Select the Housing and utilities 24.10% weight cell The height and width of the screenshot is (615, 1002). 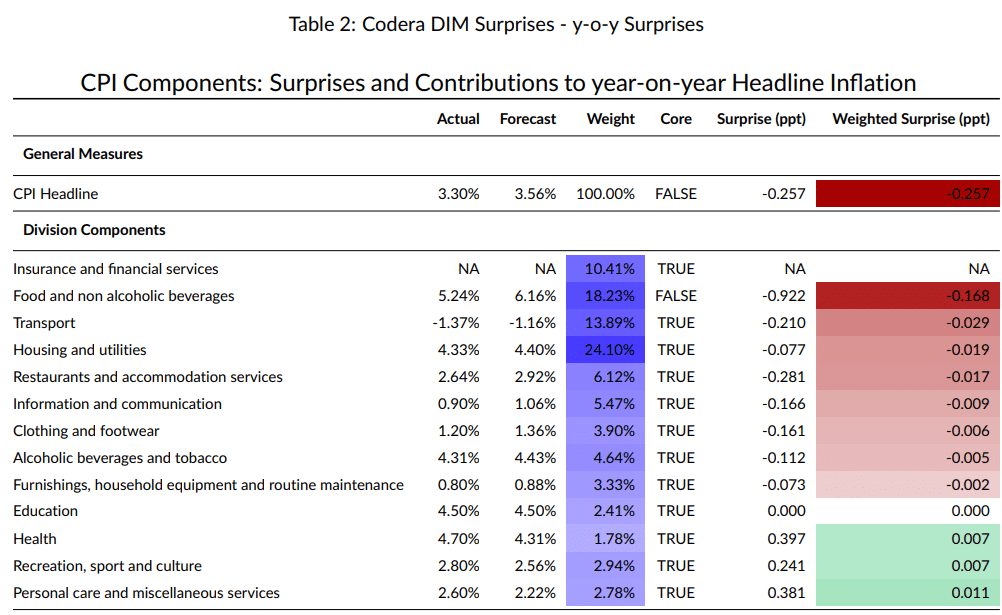(605, 350)
